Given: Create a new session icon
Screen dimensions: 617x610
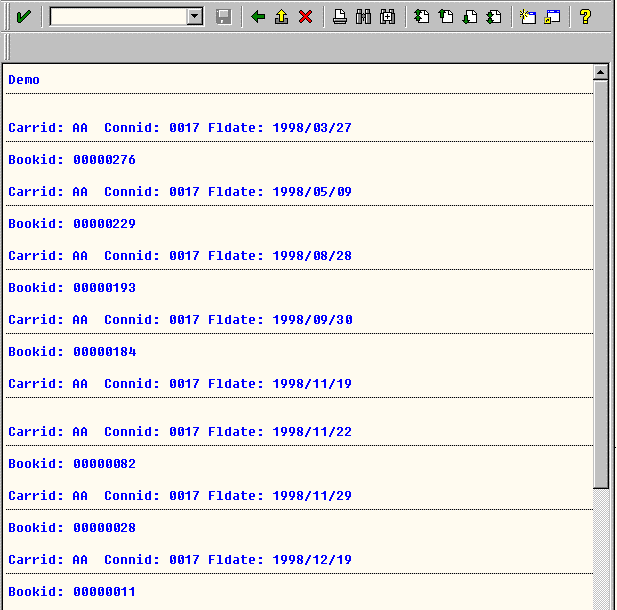Looking at the screenshot, I should tap(528, 17).
